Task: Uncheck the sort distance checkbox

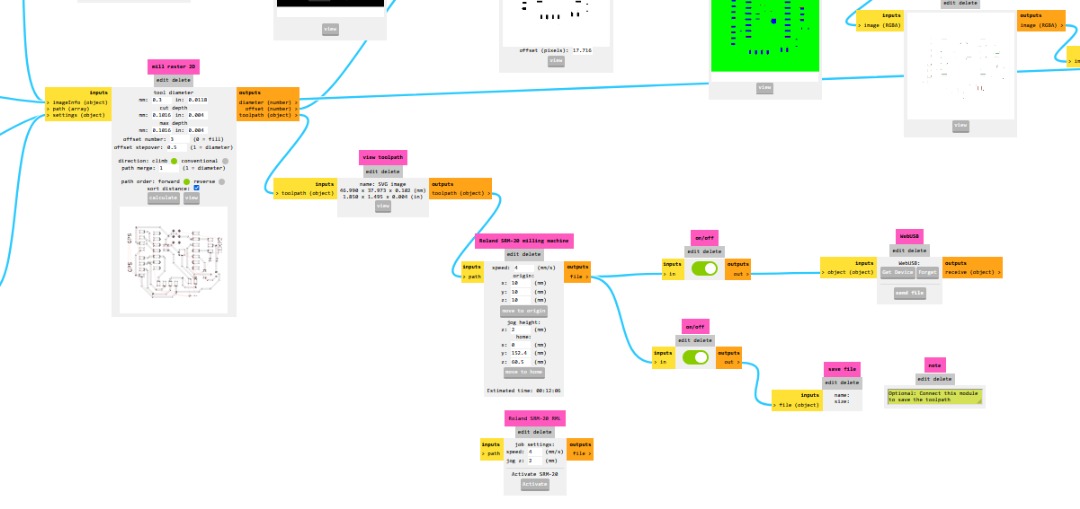Action: (x=196, y=188)
